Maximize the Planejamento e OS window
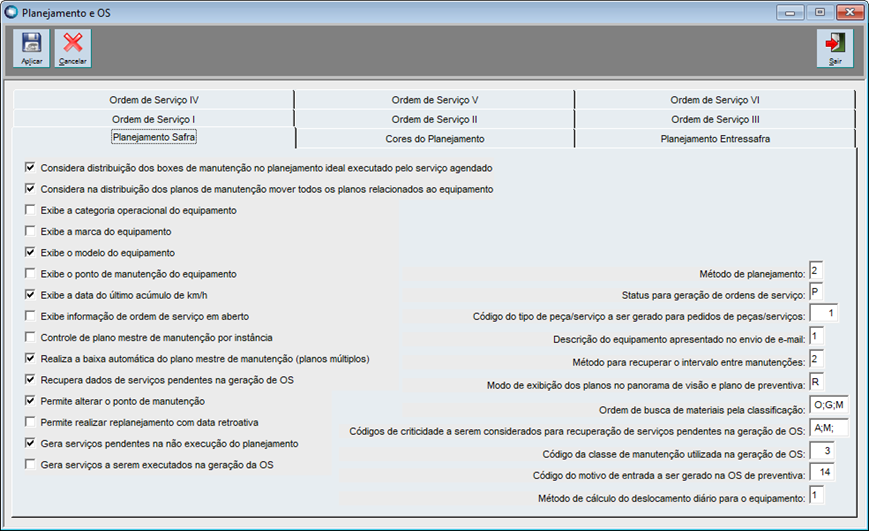 [x=820, y=12]
